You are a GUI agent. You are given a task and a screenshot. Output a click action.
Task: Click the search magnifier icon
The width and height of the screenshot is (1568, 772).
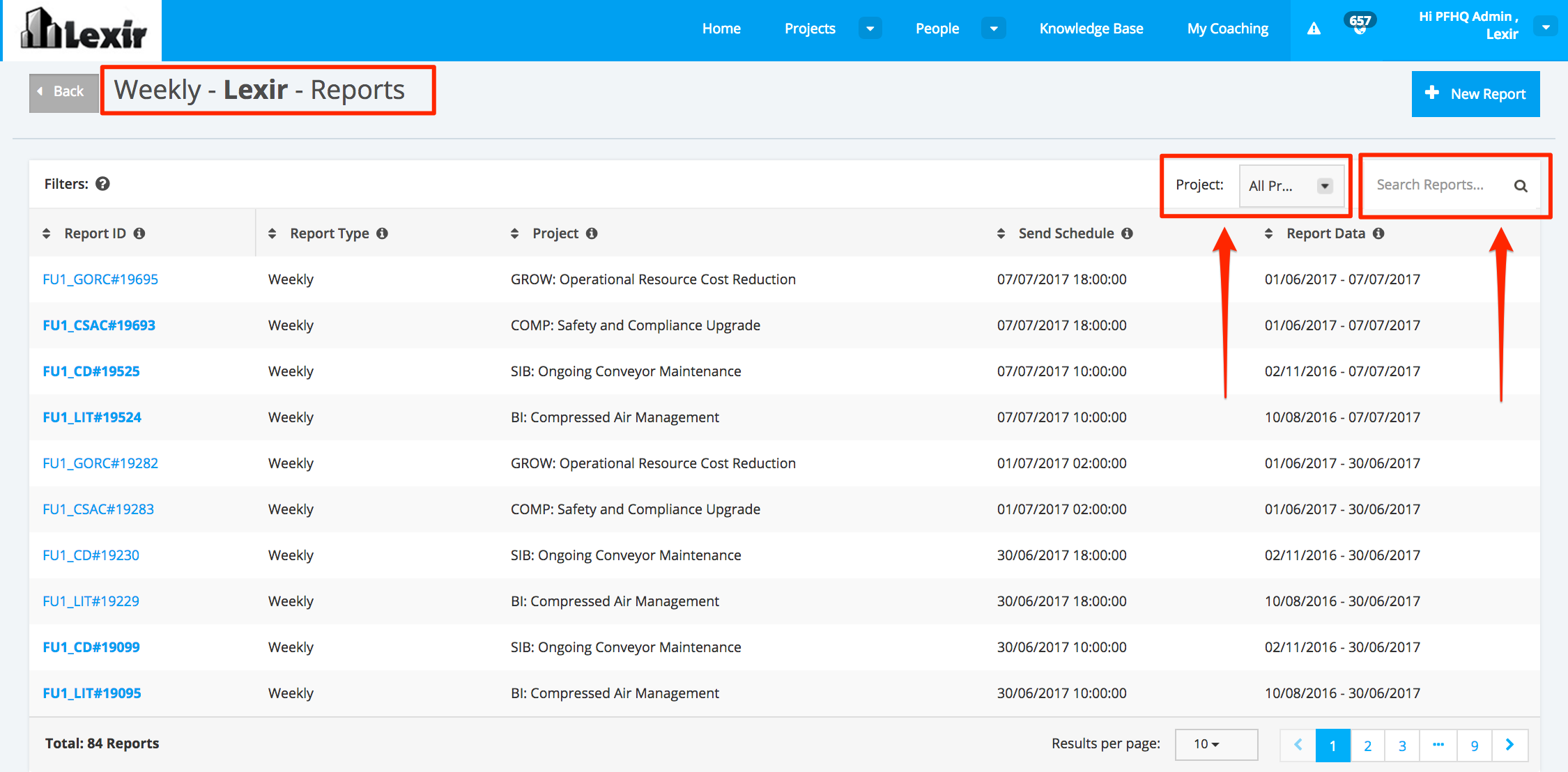(x=1521, y=186)
